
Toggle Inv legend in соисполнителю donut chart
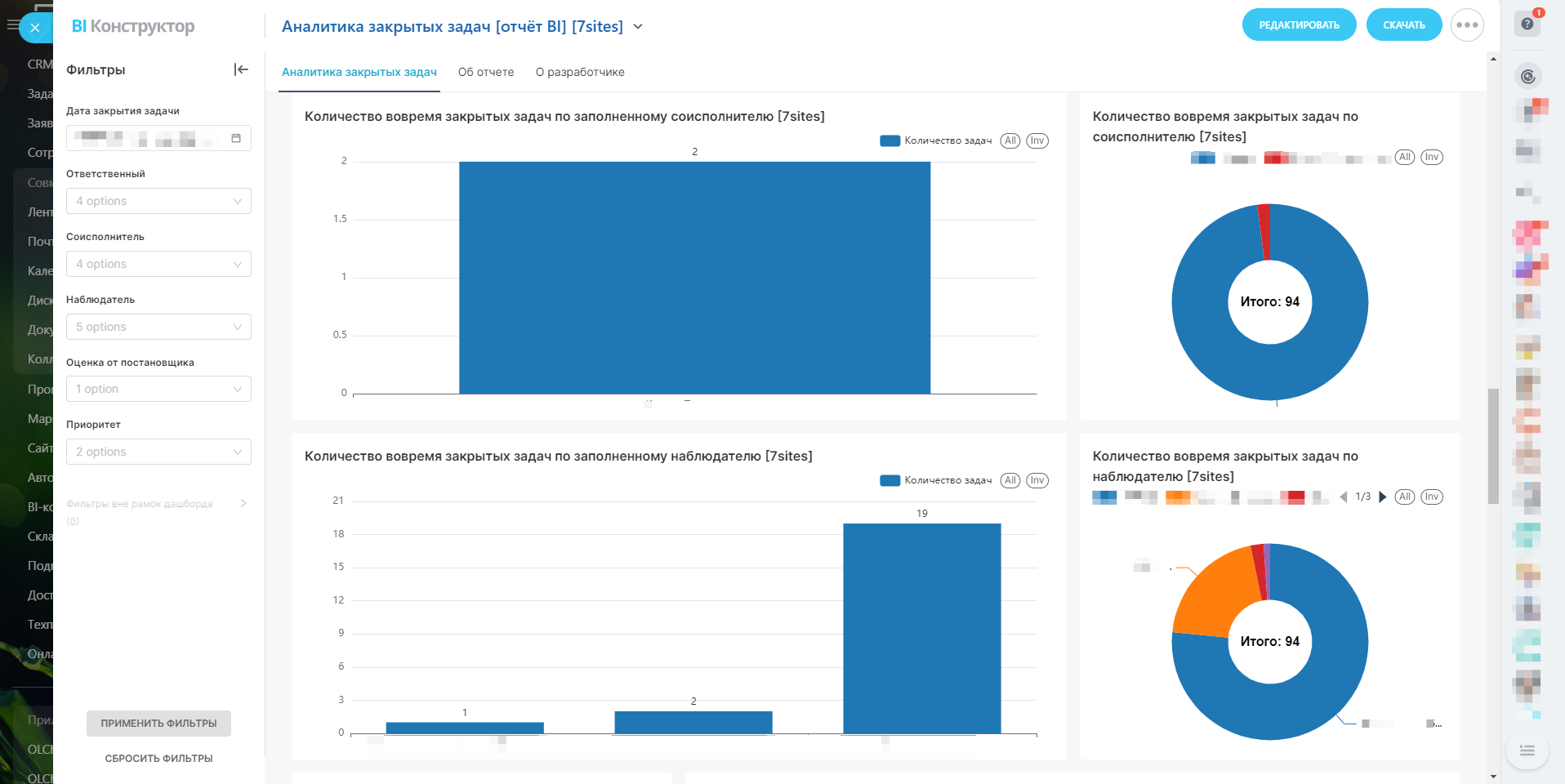(x=1432, y=157)
